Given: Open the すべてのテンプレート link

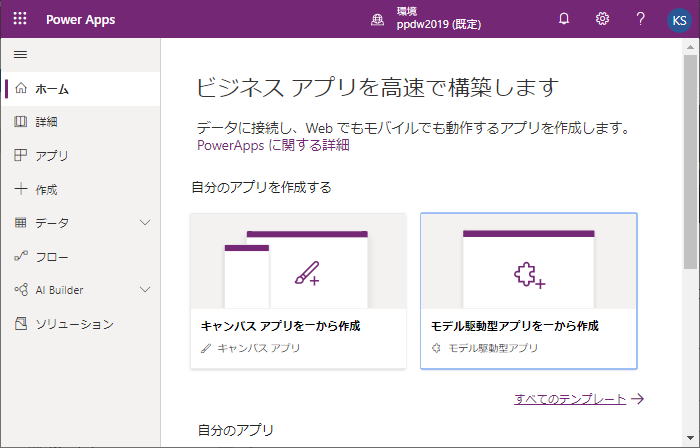Looking at the screenshot, I should click(570, 398).
